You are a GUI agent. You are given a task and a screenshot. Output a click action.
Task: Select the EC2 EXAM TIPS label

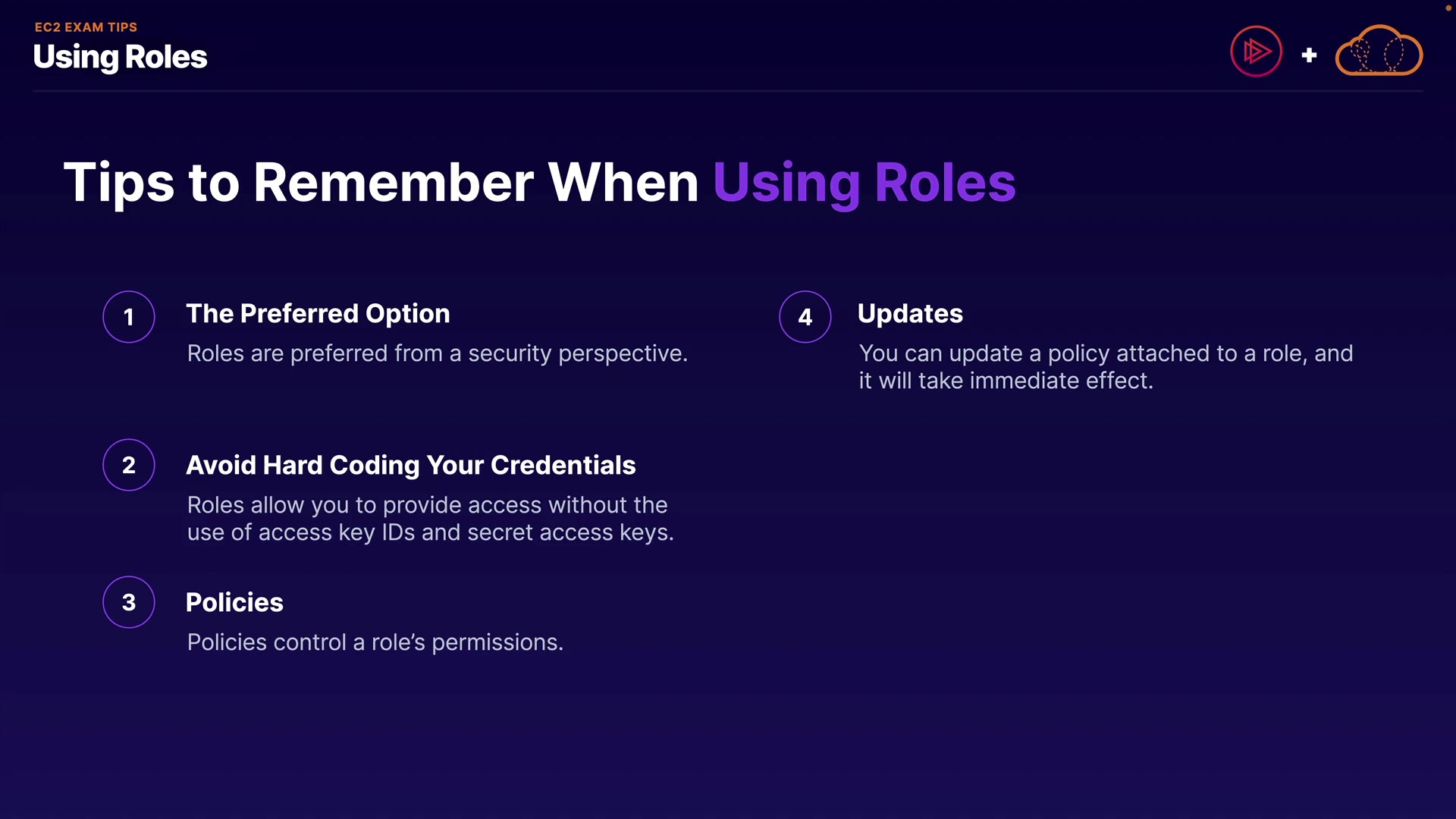[x=86, y=27]
